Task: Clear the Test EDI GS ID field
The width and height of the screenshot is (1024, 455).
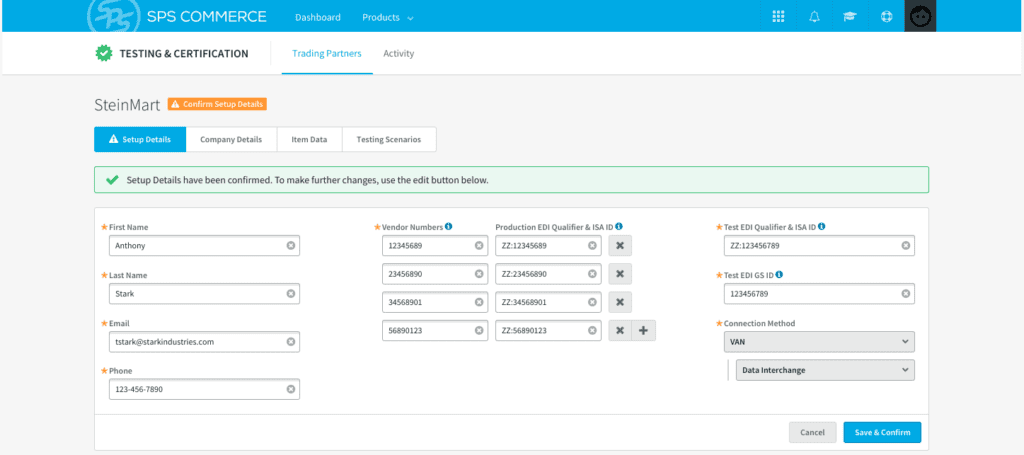Action: tap(906, 294)
